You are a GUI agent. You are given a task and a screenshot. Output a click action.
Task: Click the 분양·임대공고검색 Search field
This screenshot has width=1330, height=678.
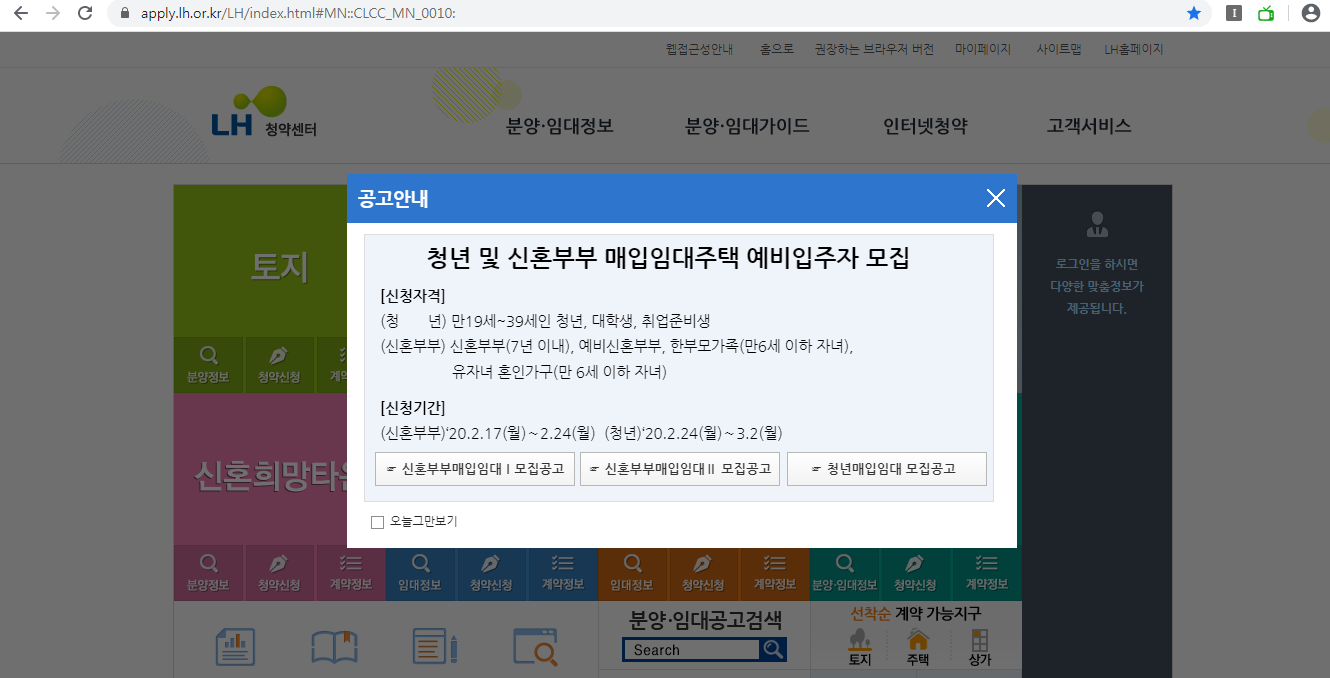click(691, 650)
